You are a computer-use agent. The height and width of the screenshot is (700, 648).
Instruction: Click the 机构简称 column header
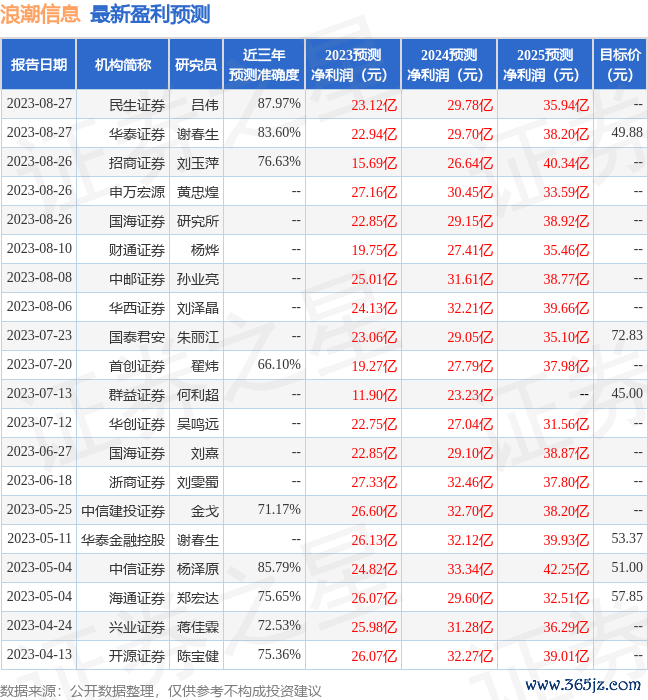coord(123,65)
